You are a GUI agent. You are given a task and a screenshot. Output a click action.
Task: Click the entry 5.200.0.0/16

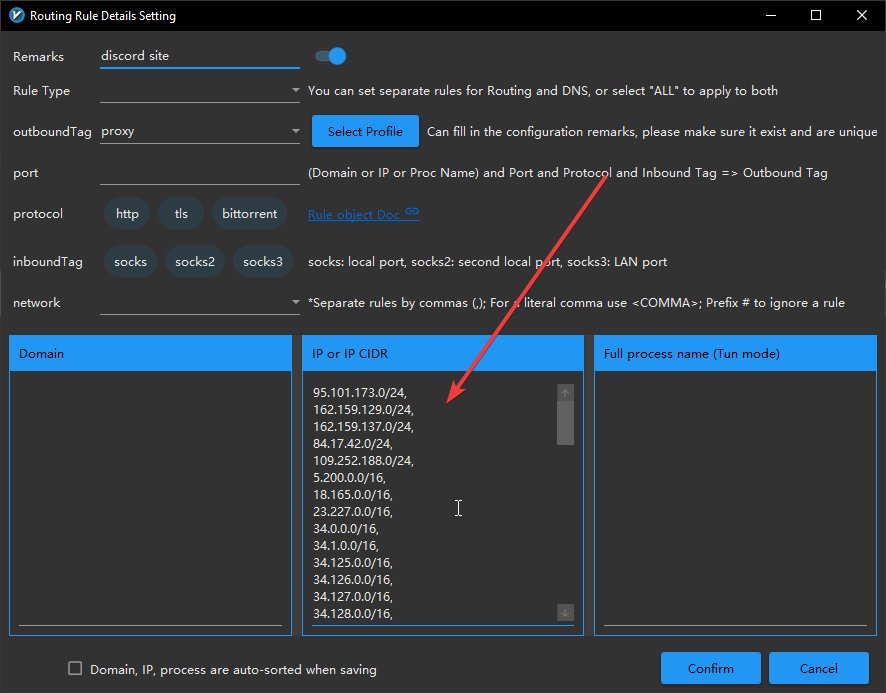[349, 478]
